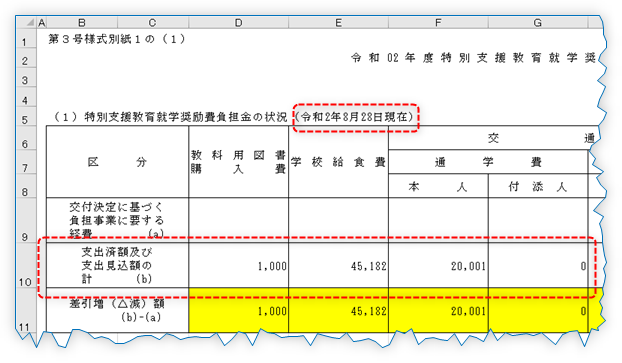Click empty 教科用図書購入費 cell in row 9
Image resolution: width=622 pixels, height=363 pixels.
point(238,220)
